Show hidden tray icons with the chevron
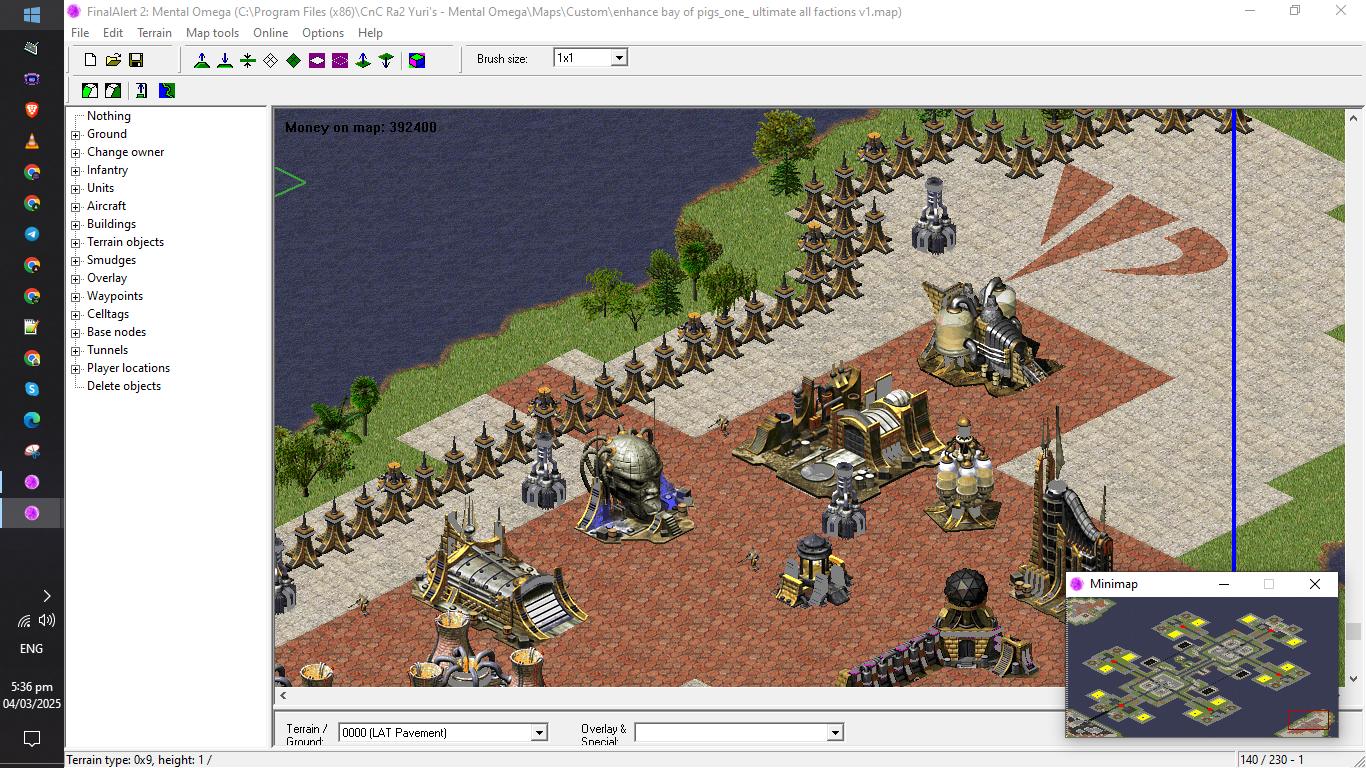Viewport: 1366px width, 768px height. click(47, 595)
